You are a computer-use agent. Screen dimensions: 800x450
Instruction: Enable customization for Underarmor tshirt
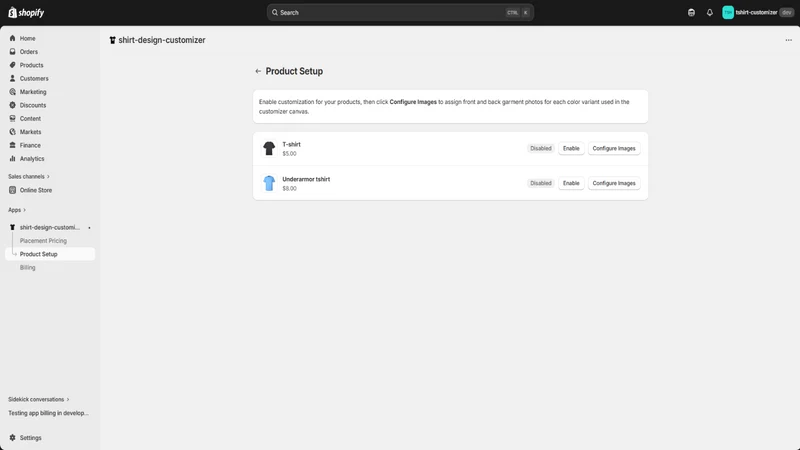[571, 183]
